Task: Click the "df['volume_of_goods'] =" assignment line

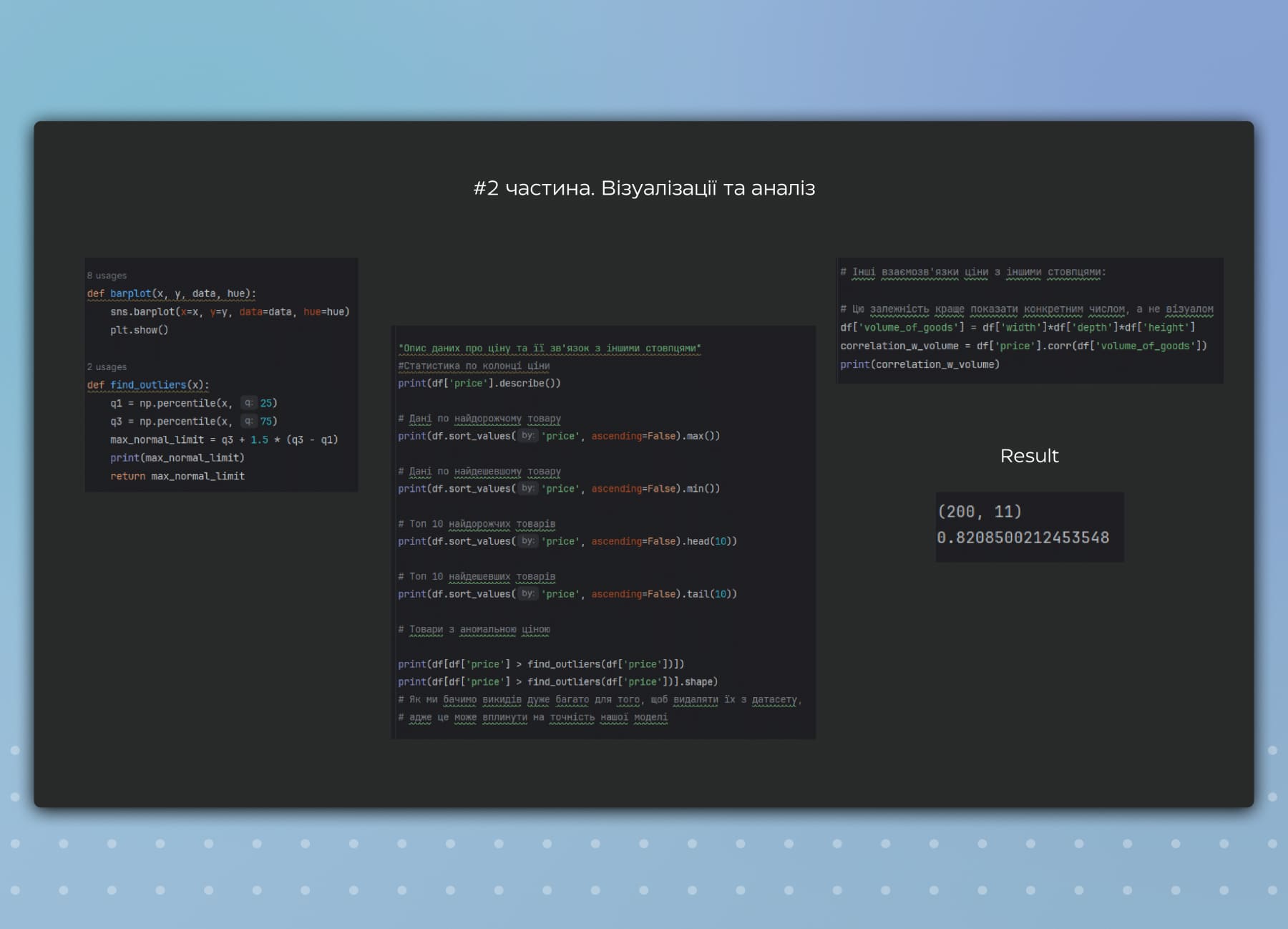Action: point(1018,328)
